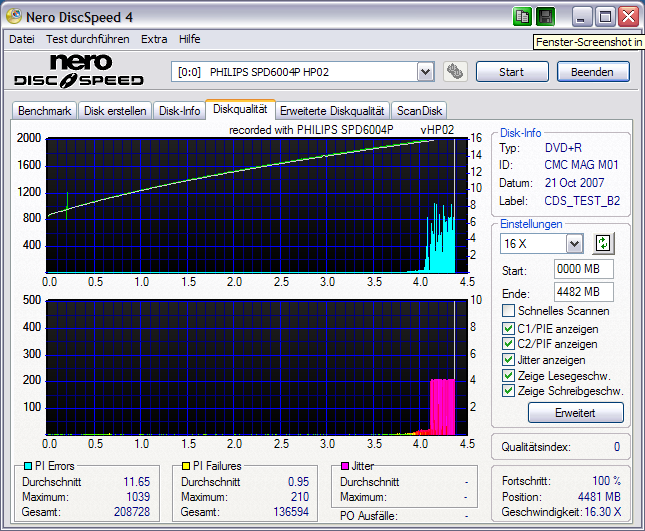Click the Erweitert button
This screenshot has width=645, height=531.
pos(575,413)
